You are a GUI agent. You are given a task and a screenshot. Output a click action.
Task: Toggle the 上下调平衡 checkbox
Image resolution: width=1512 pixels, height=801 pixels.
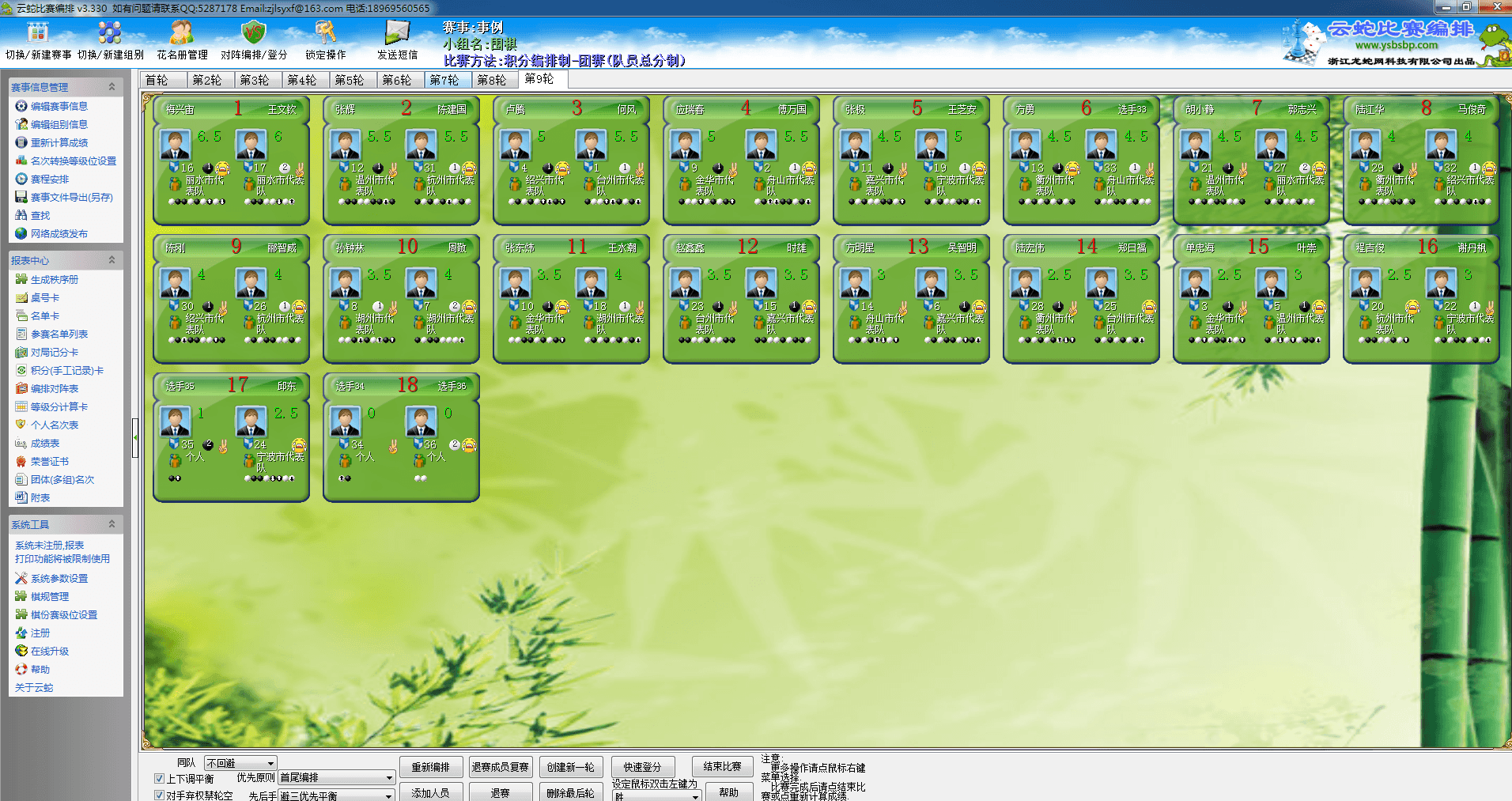tap(160, 779)
